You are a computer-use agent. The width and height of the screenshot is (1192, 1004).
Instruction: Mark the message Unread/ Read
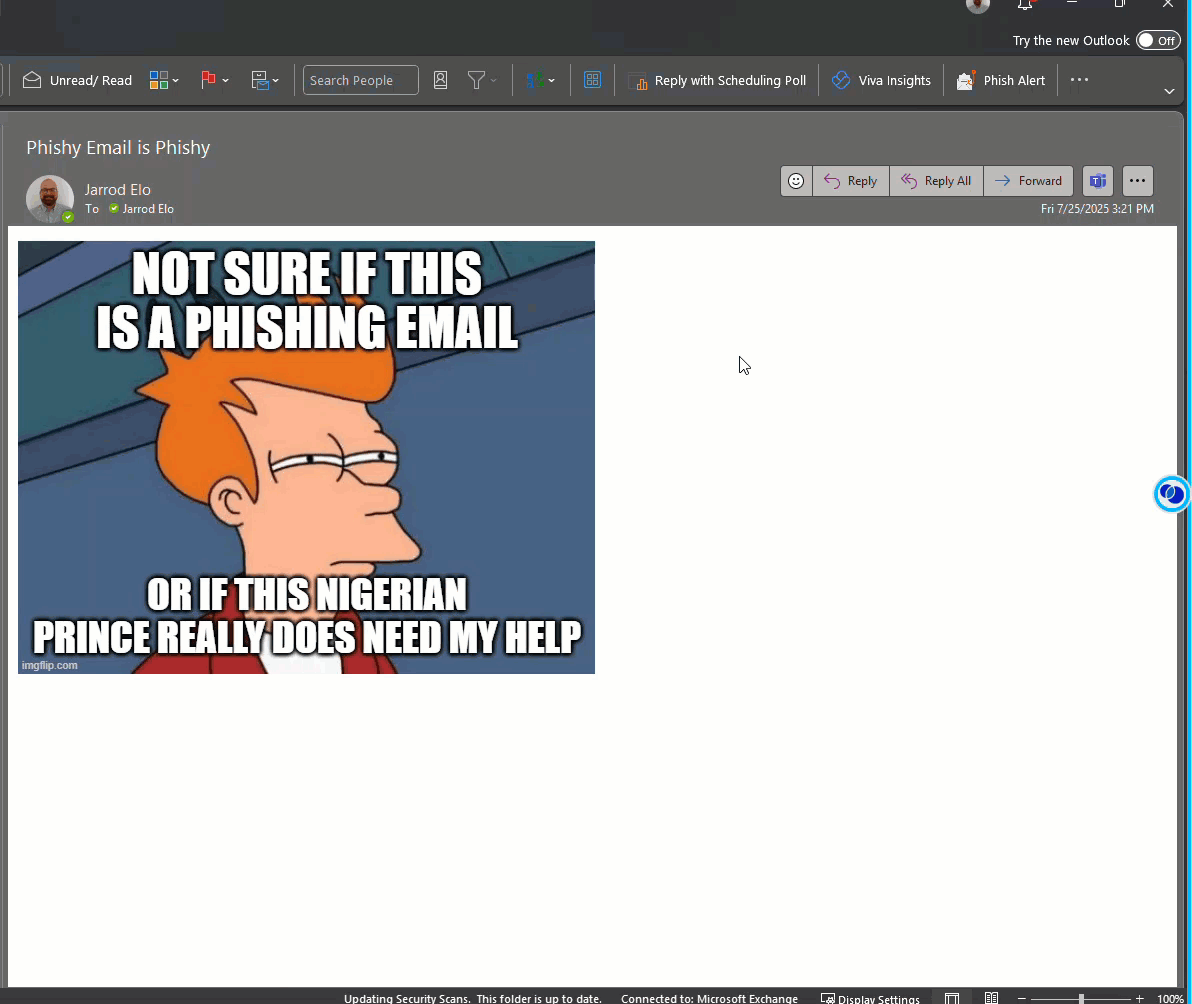tap(77, 81)
